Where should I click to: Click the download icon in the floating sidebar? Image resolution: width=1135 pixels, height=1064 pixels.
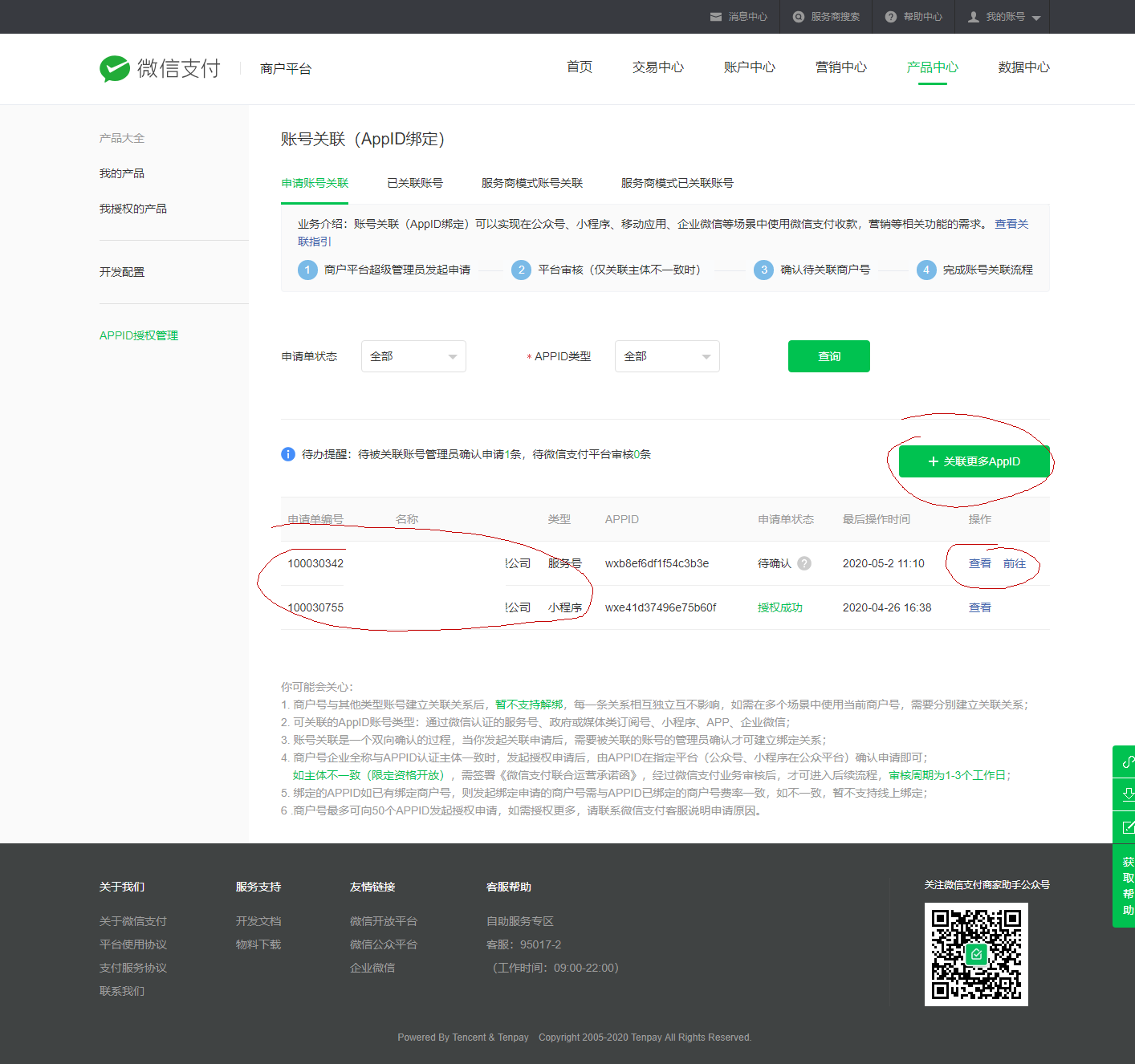(x=1128, y=794)
